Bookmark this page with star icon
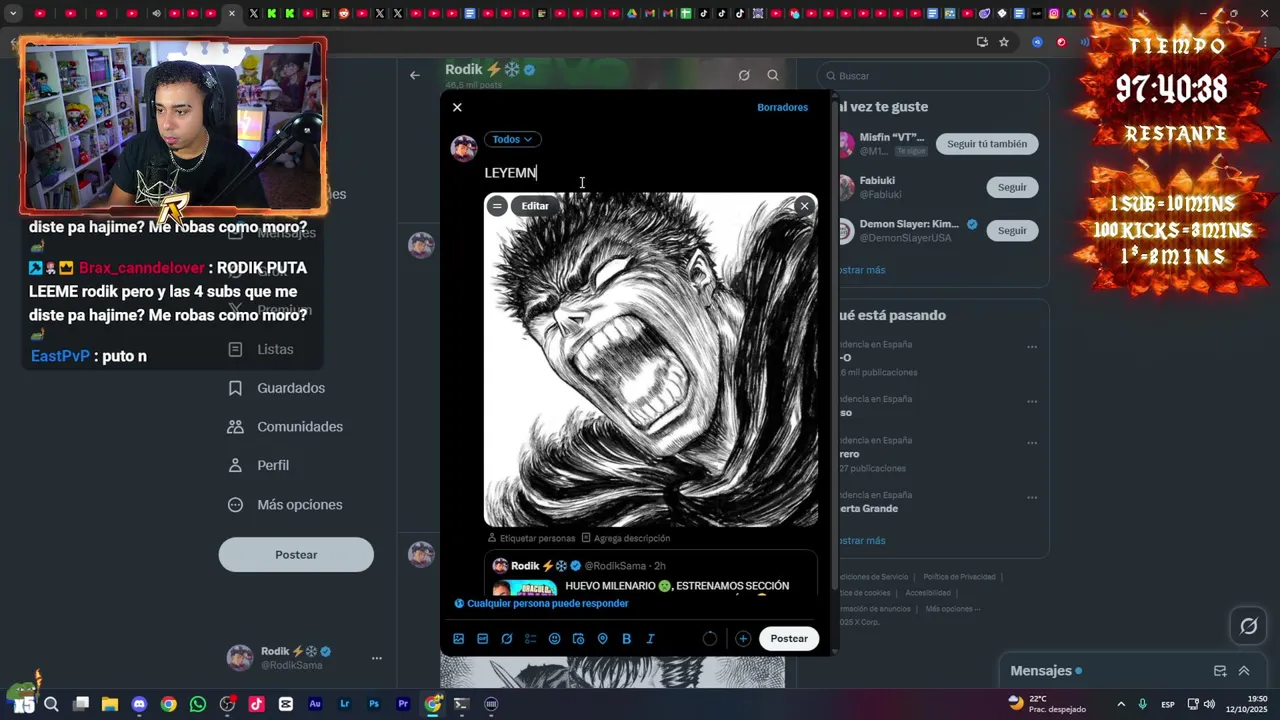Viewport: 1280px width, 720px height. [x=1004, y=42]
